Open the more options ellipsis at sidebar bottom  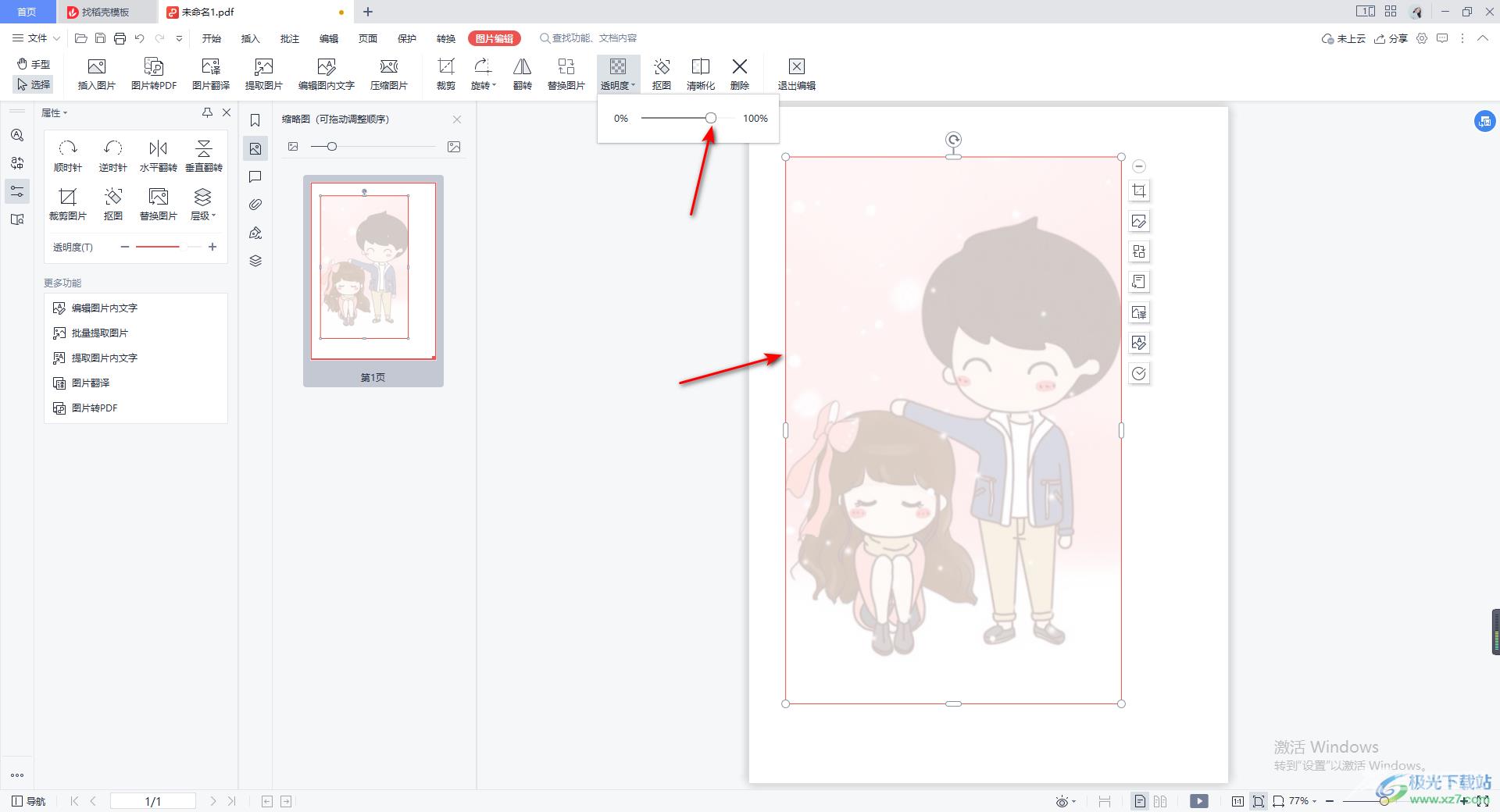click(x=17, y=775)
